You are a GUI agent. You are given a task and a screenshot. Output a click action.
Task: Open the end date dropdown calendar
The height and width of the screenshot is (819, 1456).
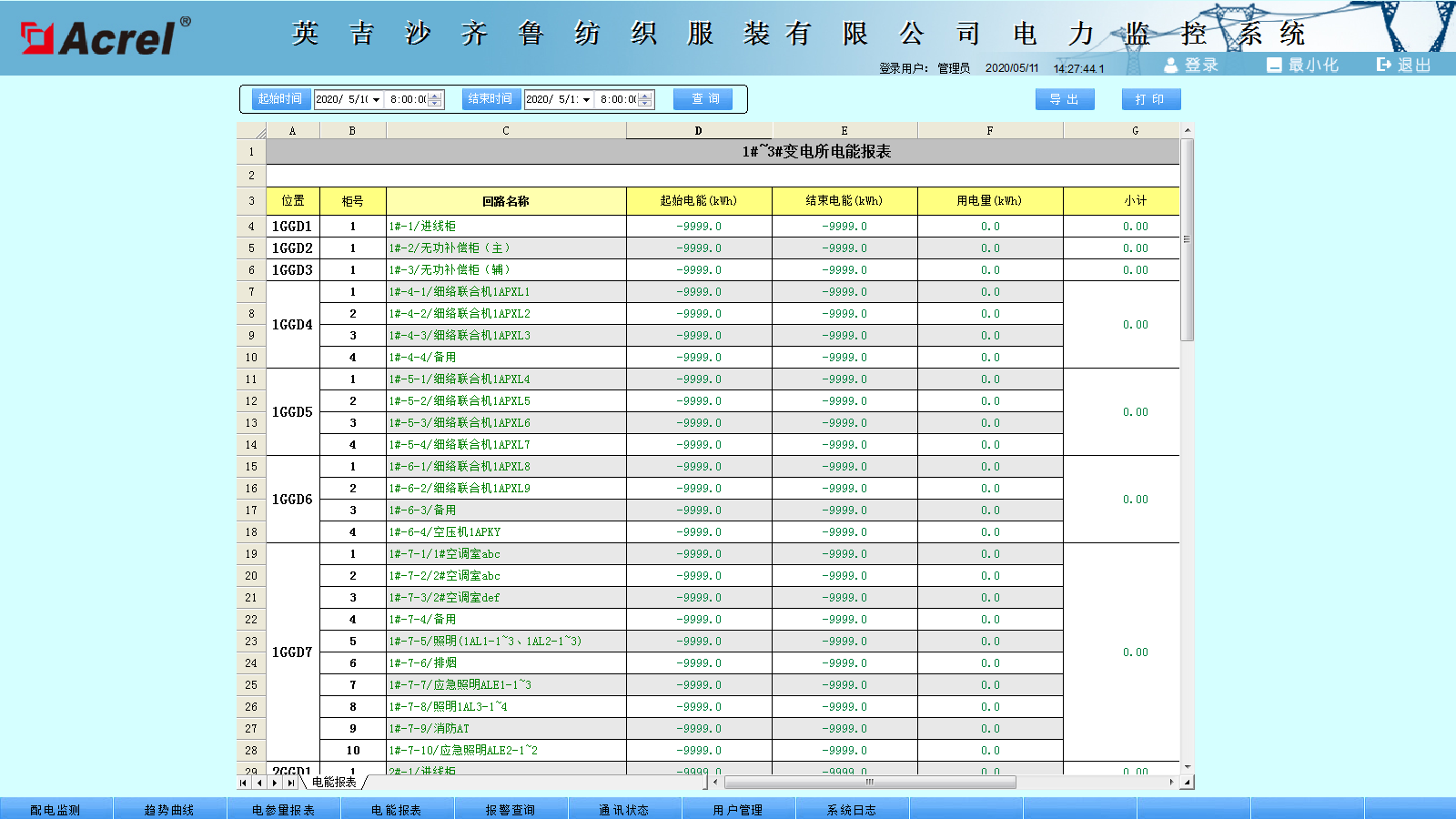(x=586, y=99)
